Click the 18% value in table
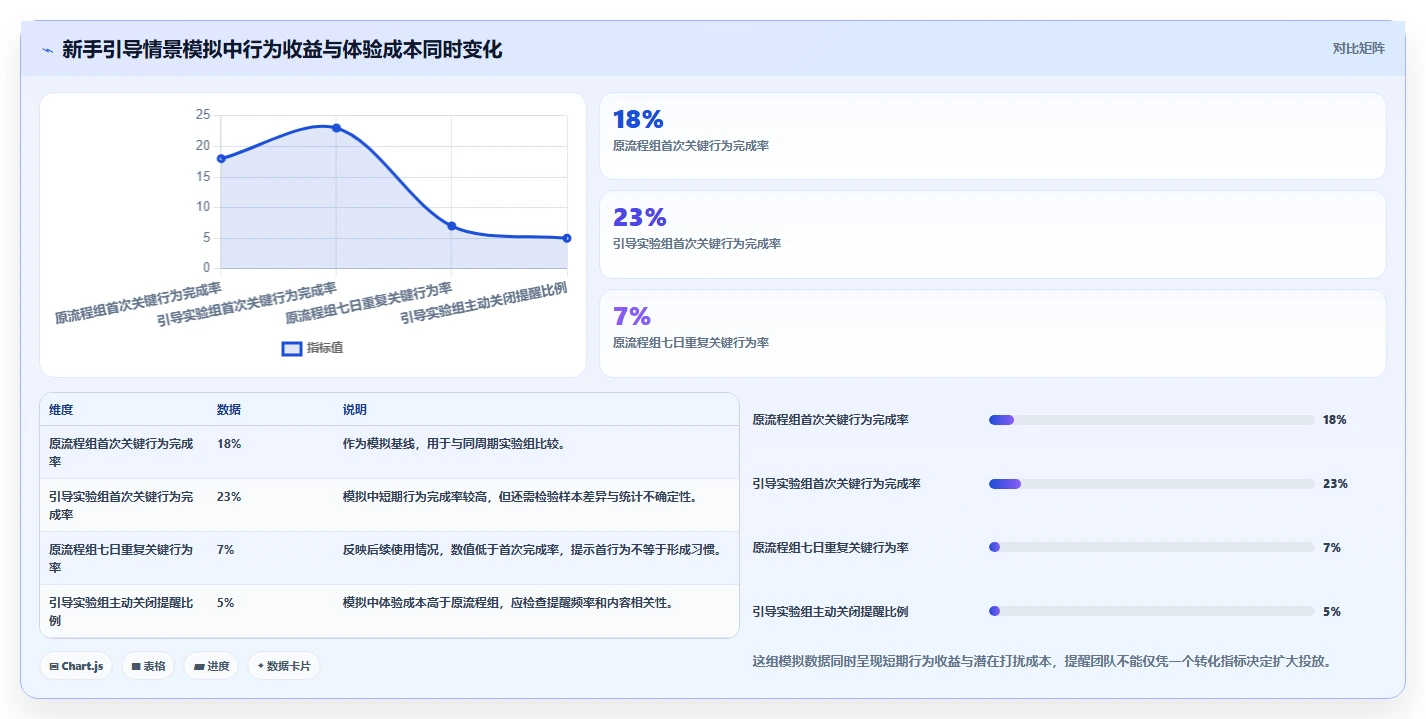1426x719 pixels. coord(229,443)
